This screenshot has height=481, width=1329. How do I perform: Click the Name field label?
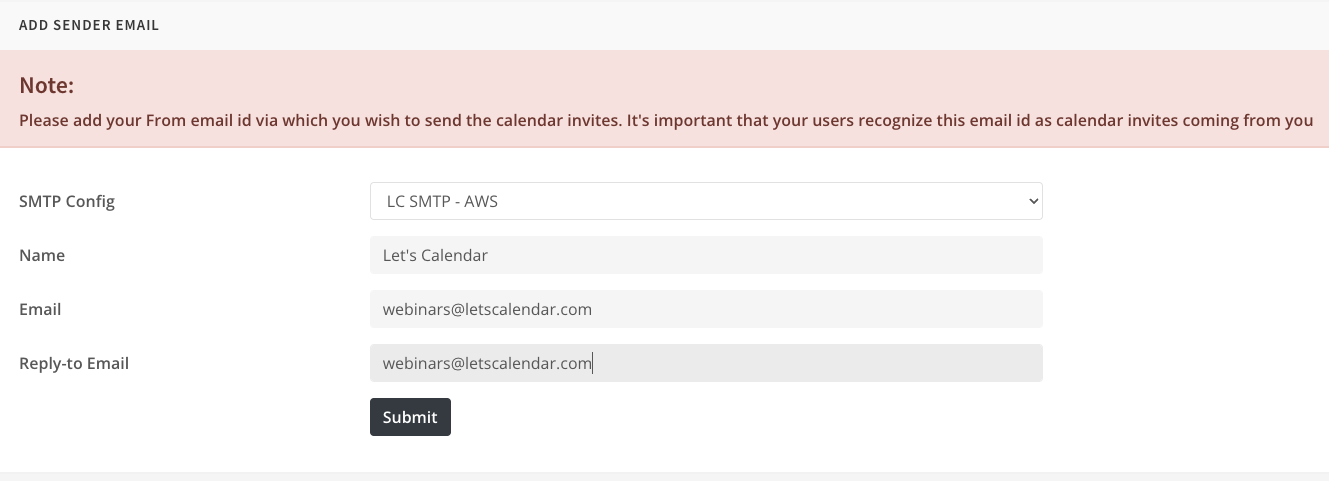(42, 255)
